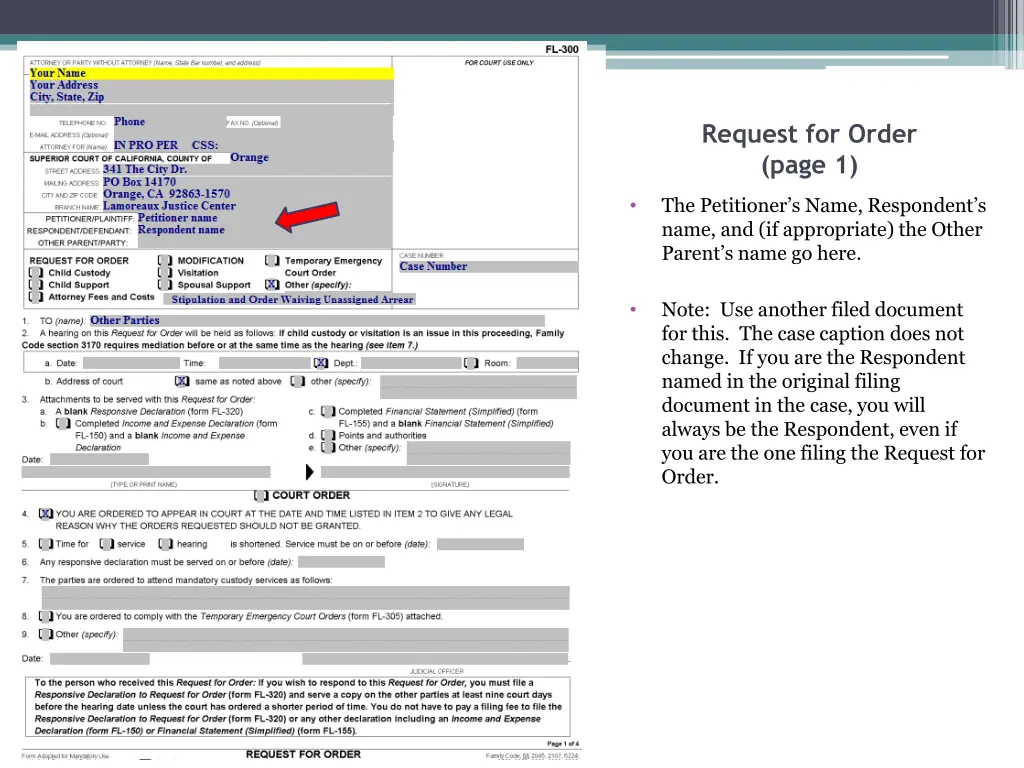This screenshot has width=1024, height=768.
Task: Check Temporary Emergency Court Order checkbox
Action: (x=272, y=261)
